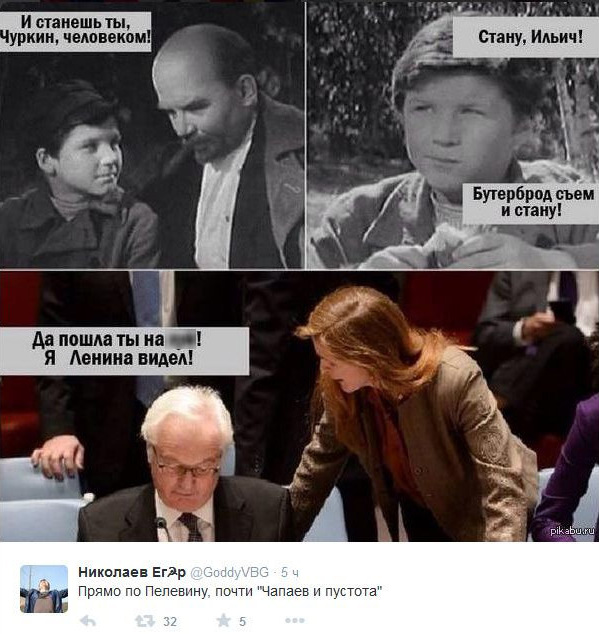Screen dimensions: 599x634
Task: Open the top-right frame of the boy in a cap
Action: 453,135
